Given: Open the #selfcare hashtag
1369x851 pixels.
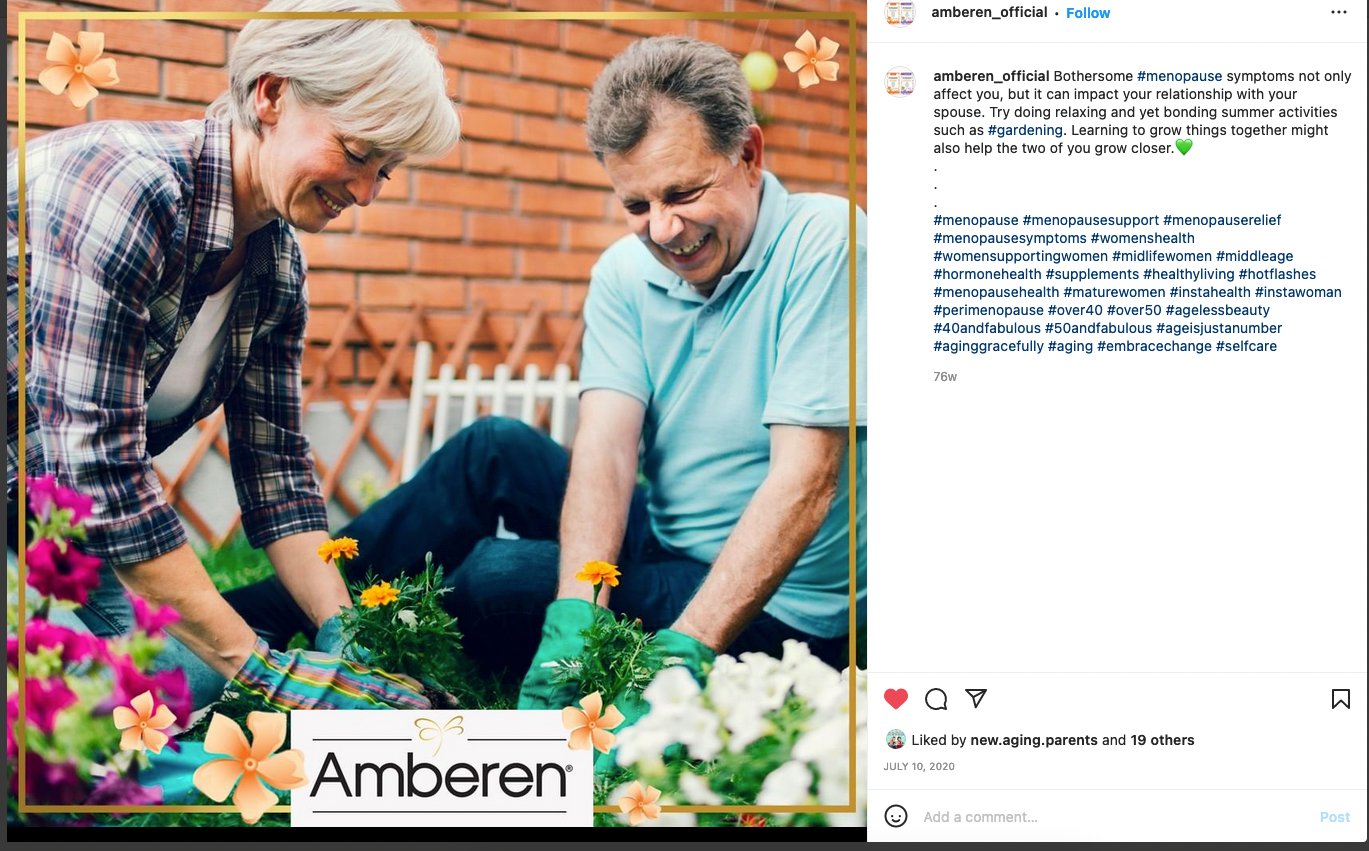Looking at the screenshot, I should [x=1246, y=346].
